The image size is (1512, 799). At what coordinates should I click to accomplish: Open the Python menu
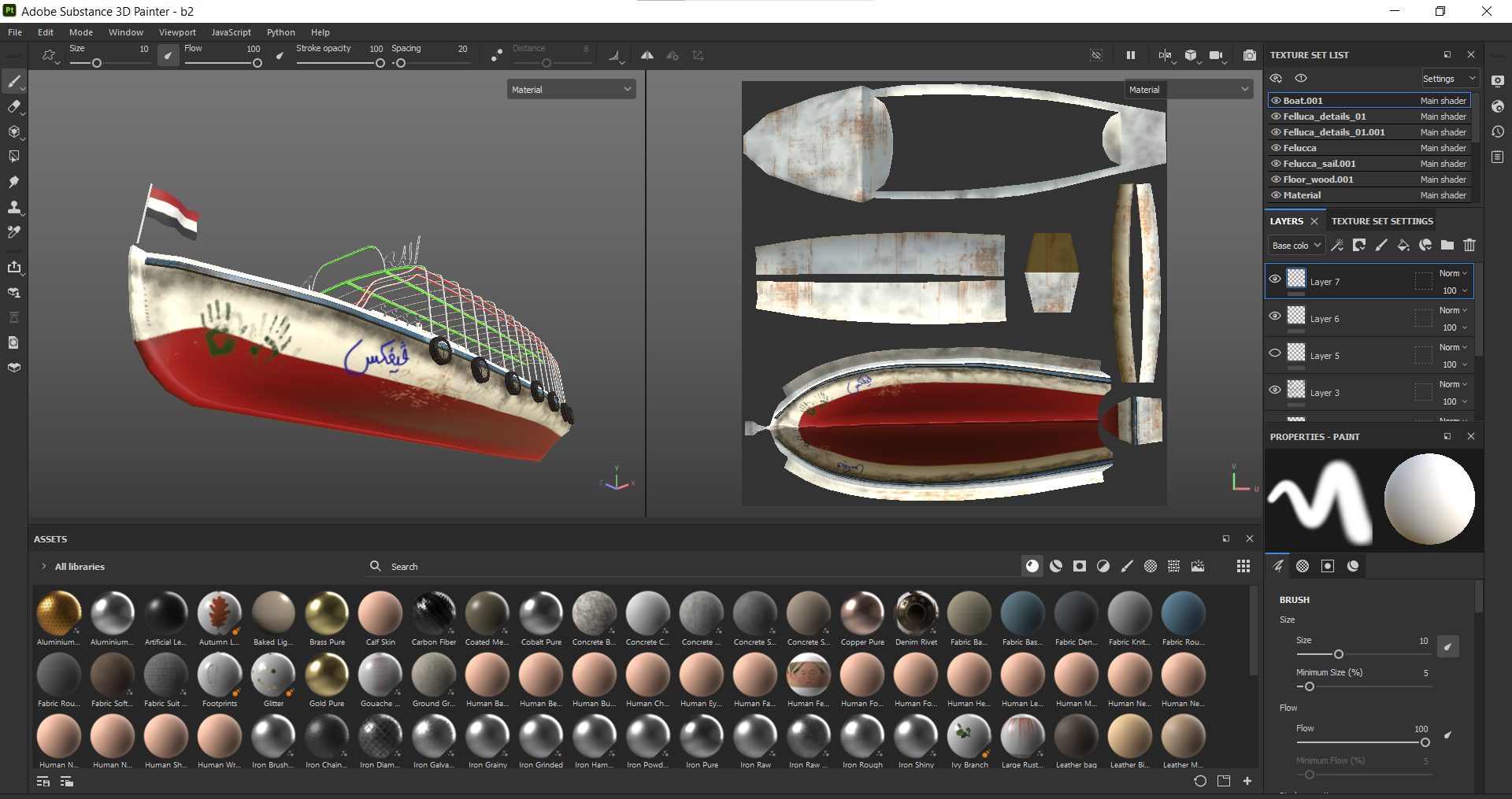tap(280, 32)
